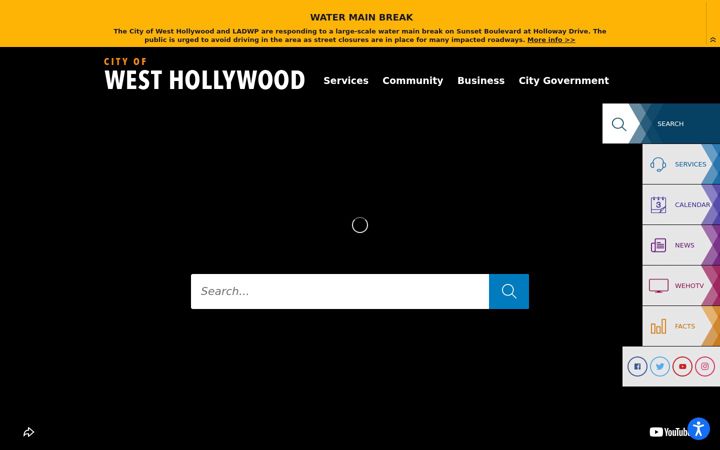Click the Services headset icon
Image resolution: width=720 pixels, height=450 pixels.
658,164
